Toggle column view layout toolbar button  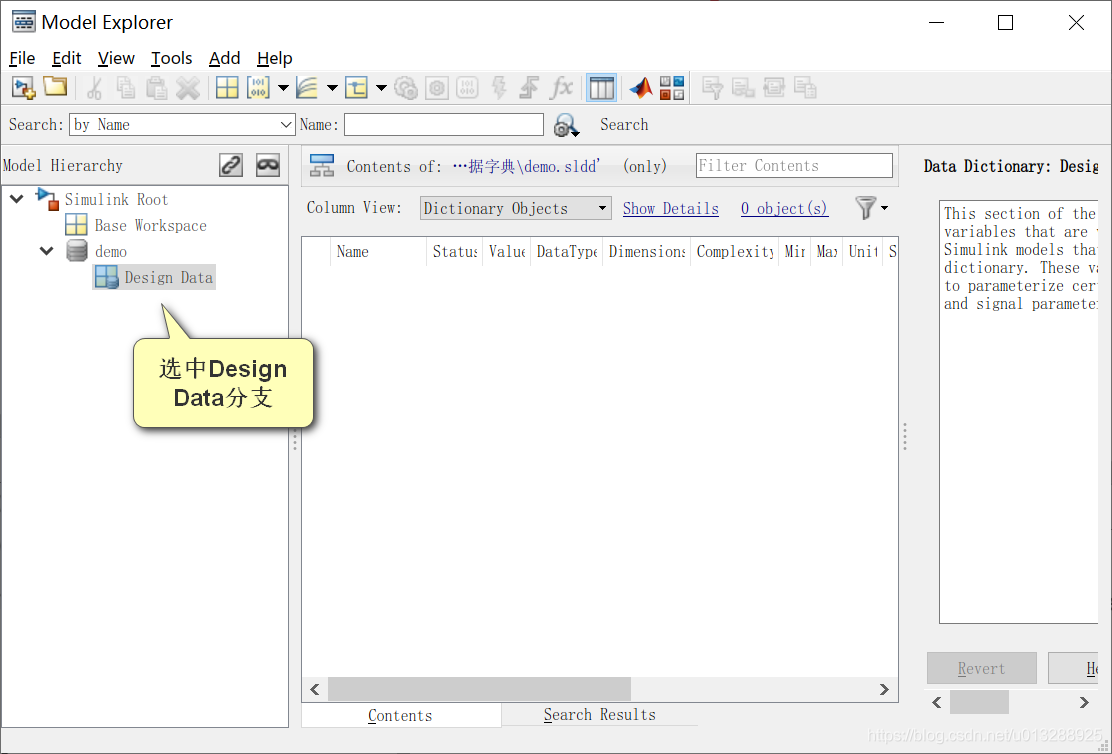coord(601,88)
